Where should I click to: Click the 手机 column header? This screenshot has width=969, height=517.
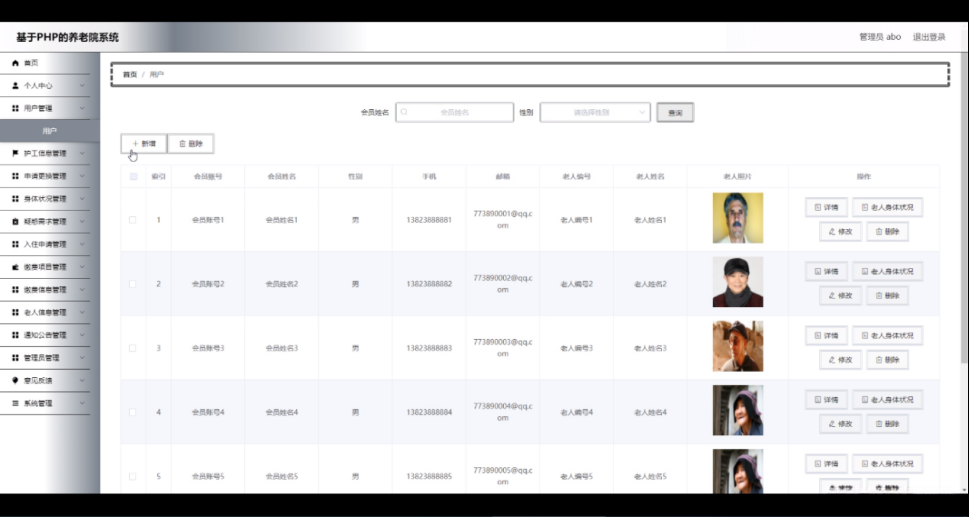coord(429,177)
